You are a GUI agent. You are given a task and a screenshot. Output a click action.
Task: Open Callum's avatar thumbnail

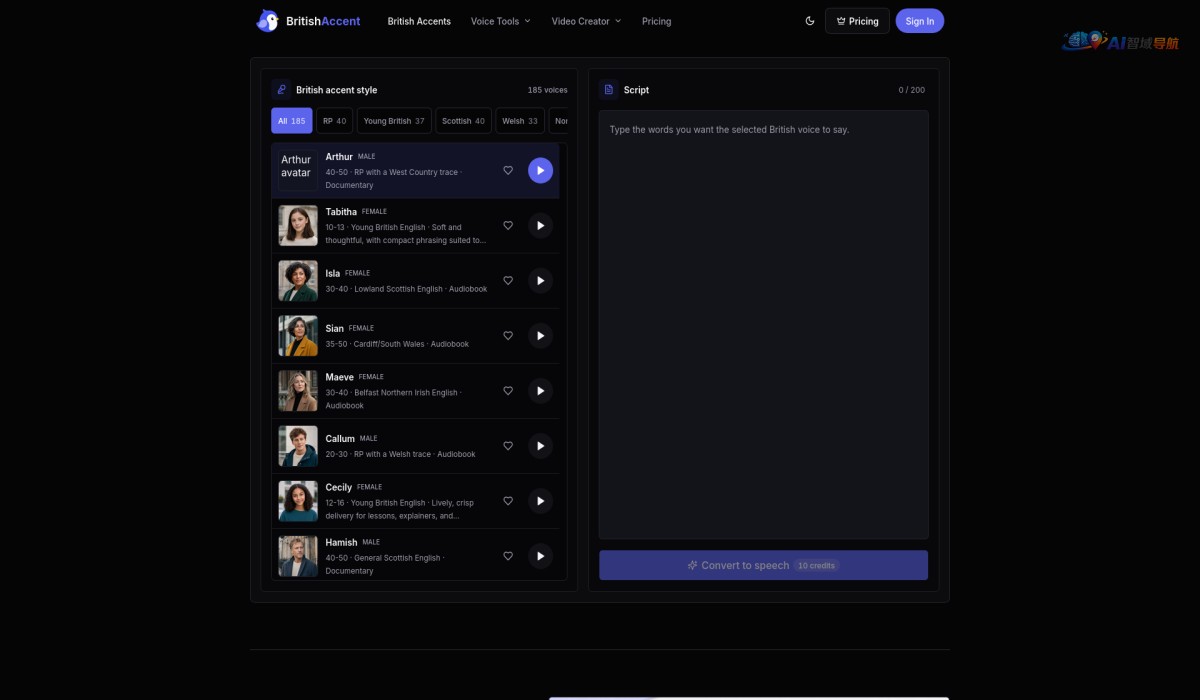coord(298,446)
